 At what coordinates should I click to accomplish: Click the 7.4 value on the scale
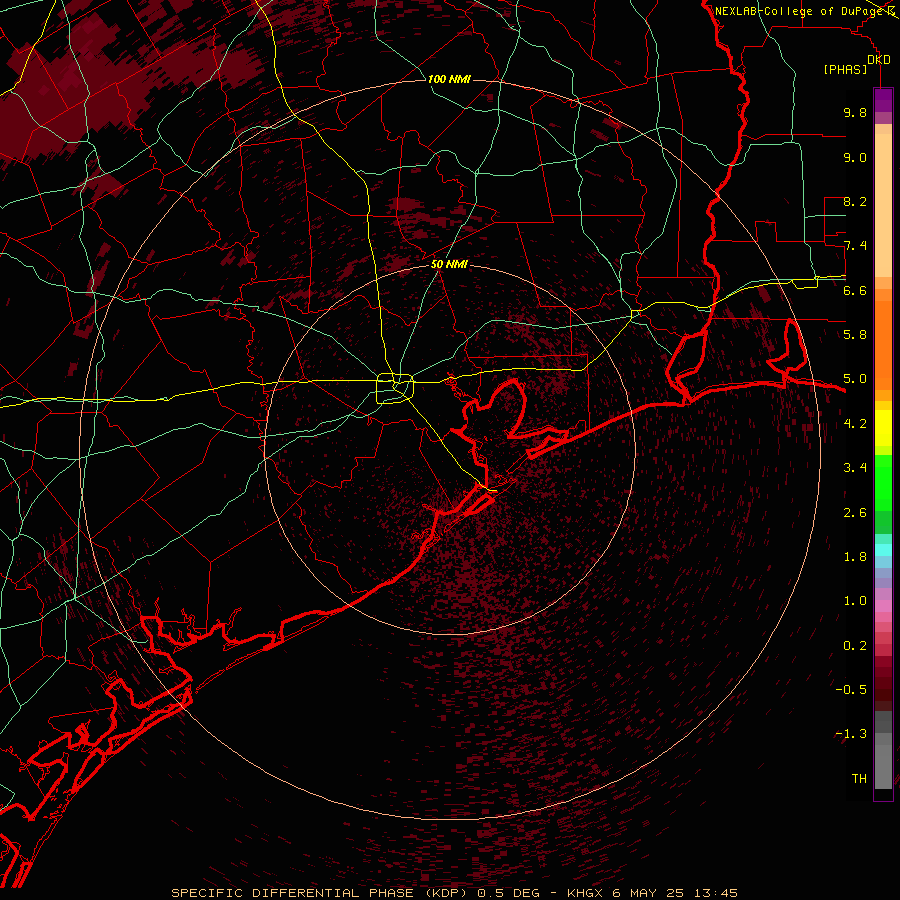(x=855, y=246)
